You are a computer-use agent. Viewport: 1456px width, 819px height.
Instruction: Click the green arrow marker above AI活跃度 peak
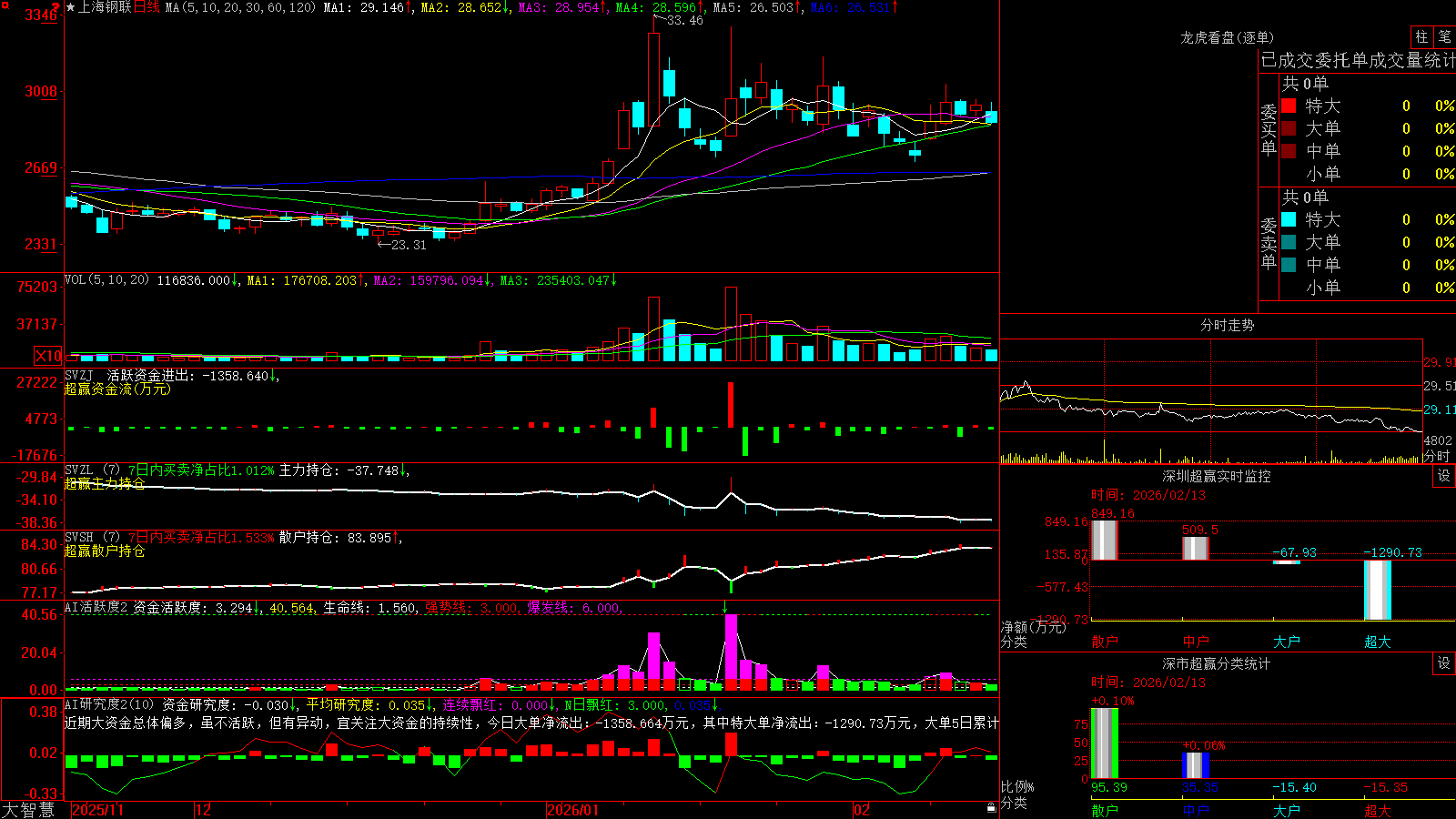pyautogui.click(x=725, y=607)
